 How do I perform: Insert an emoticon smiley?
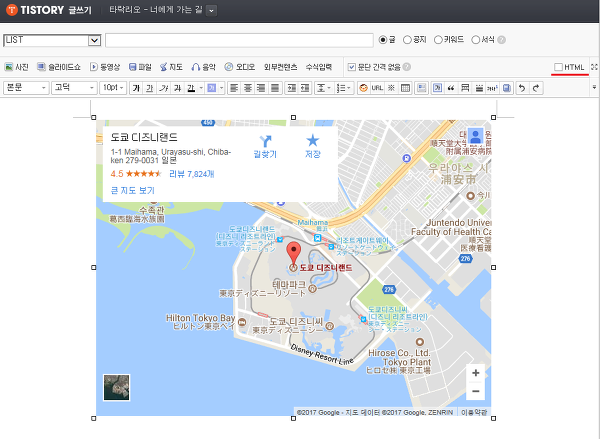click(x=364, y=88)
